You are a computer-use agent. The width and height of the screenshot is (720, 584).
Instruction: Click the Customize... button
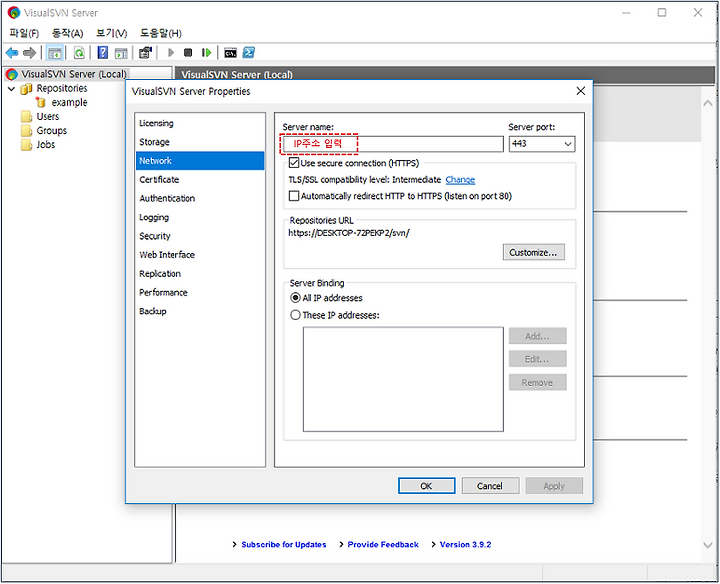534,252
